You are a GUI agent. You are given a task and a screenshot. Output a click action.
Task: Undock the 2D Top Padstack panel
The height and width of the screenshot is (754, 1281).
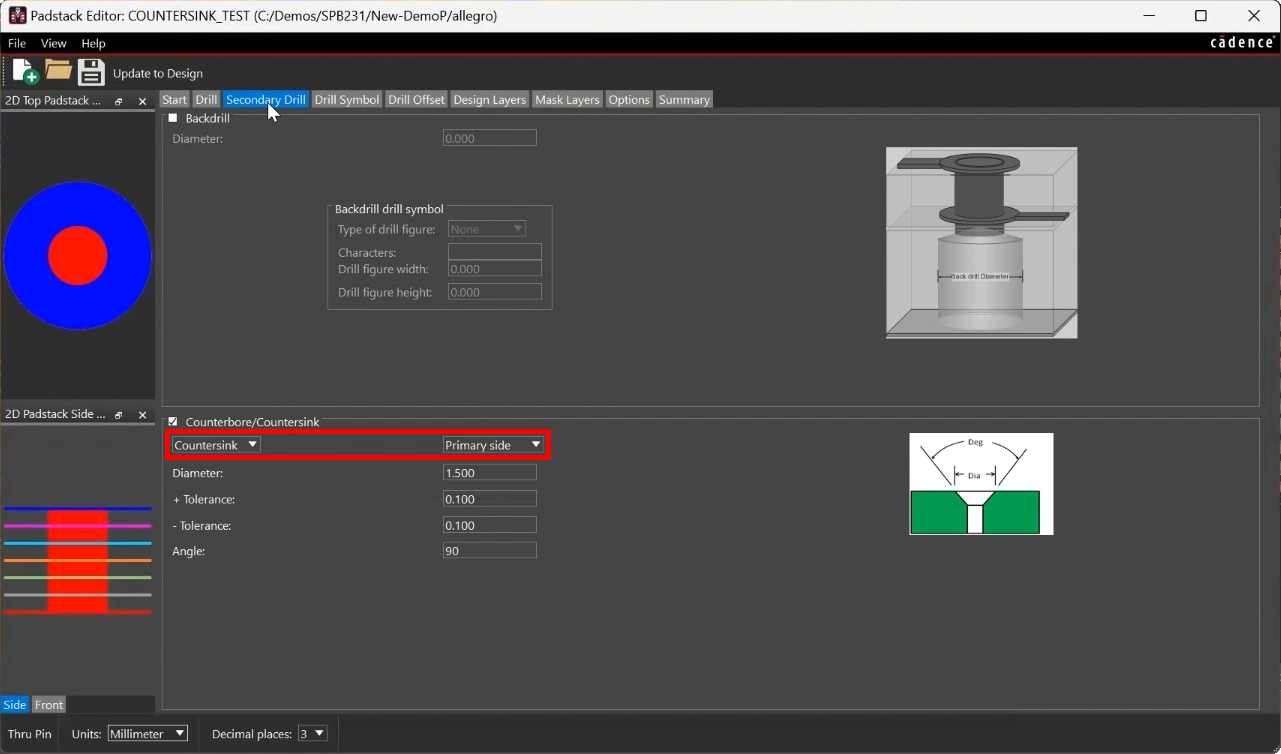(118, 100)
